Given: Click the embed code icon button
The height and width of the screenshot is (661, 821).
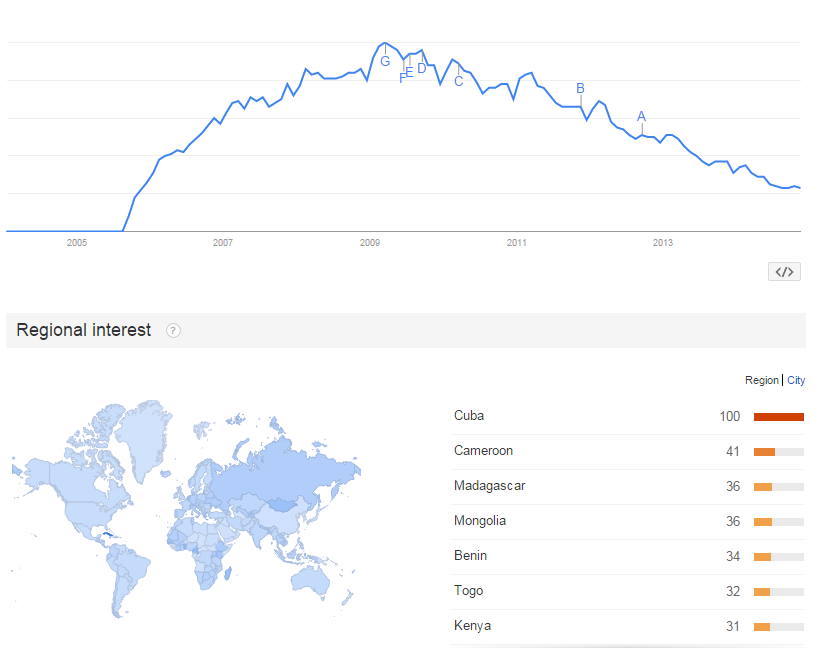Looking at the screenshot, I should pyautogui.click(x=784, y=272).
